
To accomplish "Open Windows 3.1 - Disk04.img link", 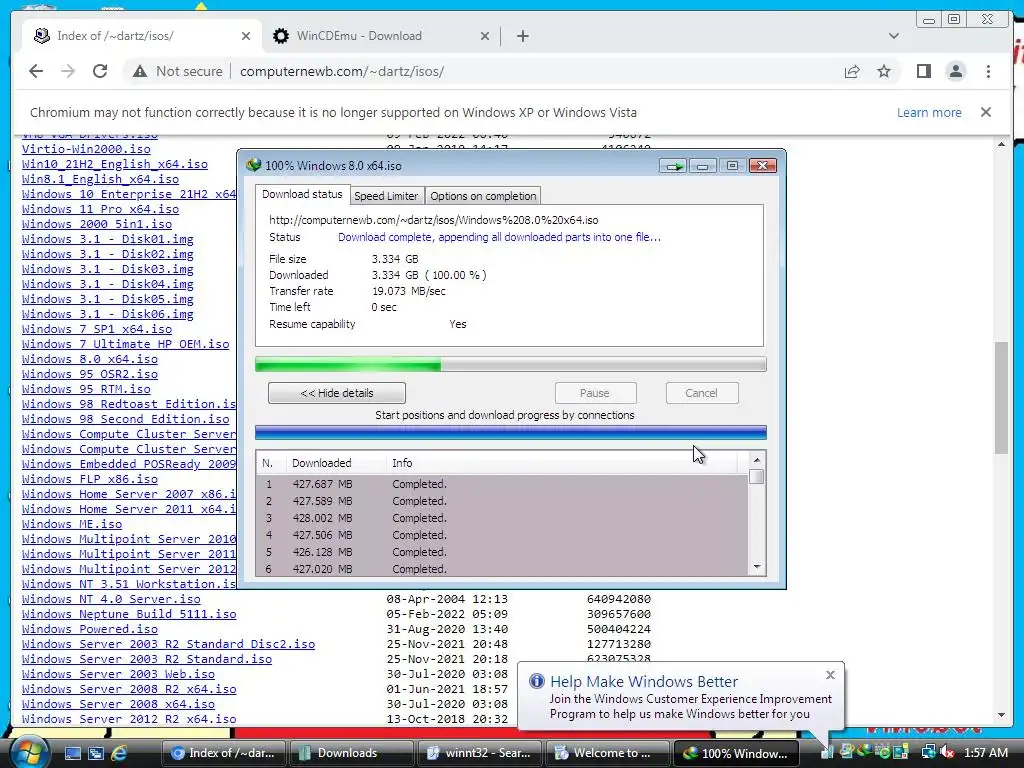I will [x=107, y=284].
